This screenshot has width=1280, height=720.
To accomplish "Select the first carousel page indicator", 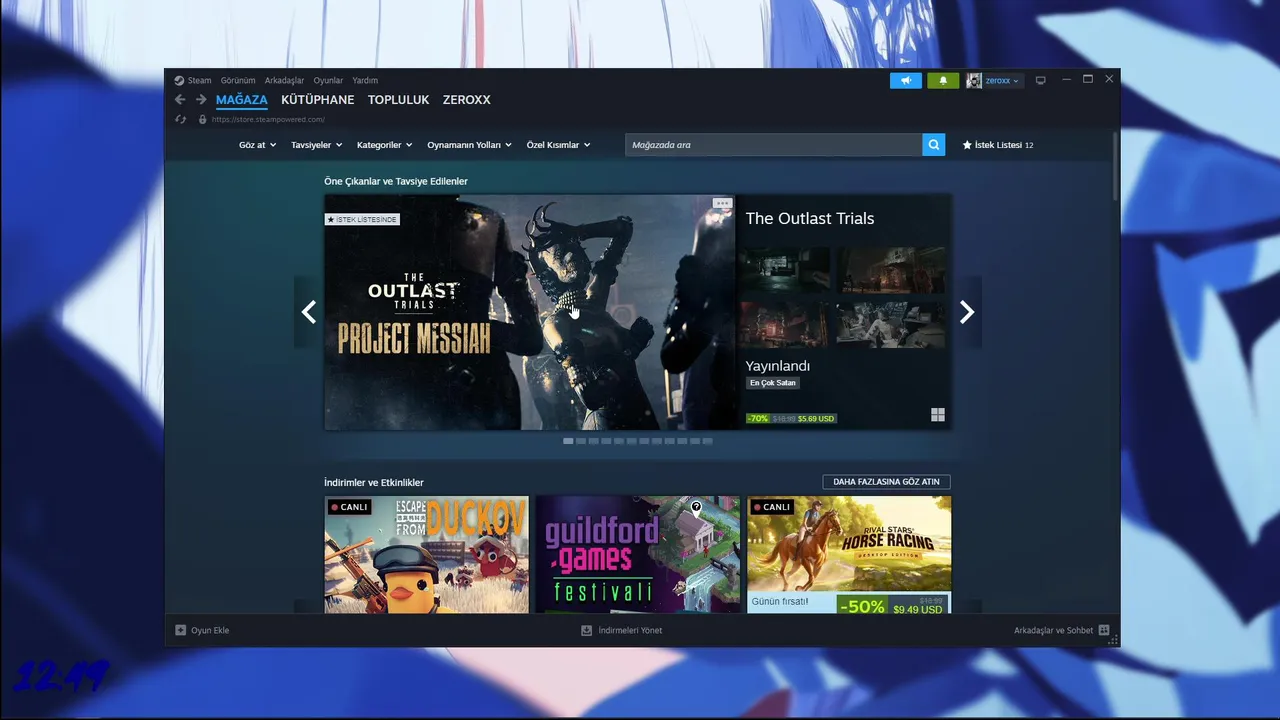I will coord(568,441).
